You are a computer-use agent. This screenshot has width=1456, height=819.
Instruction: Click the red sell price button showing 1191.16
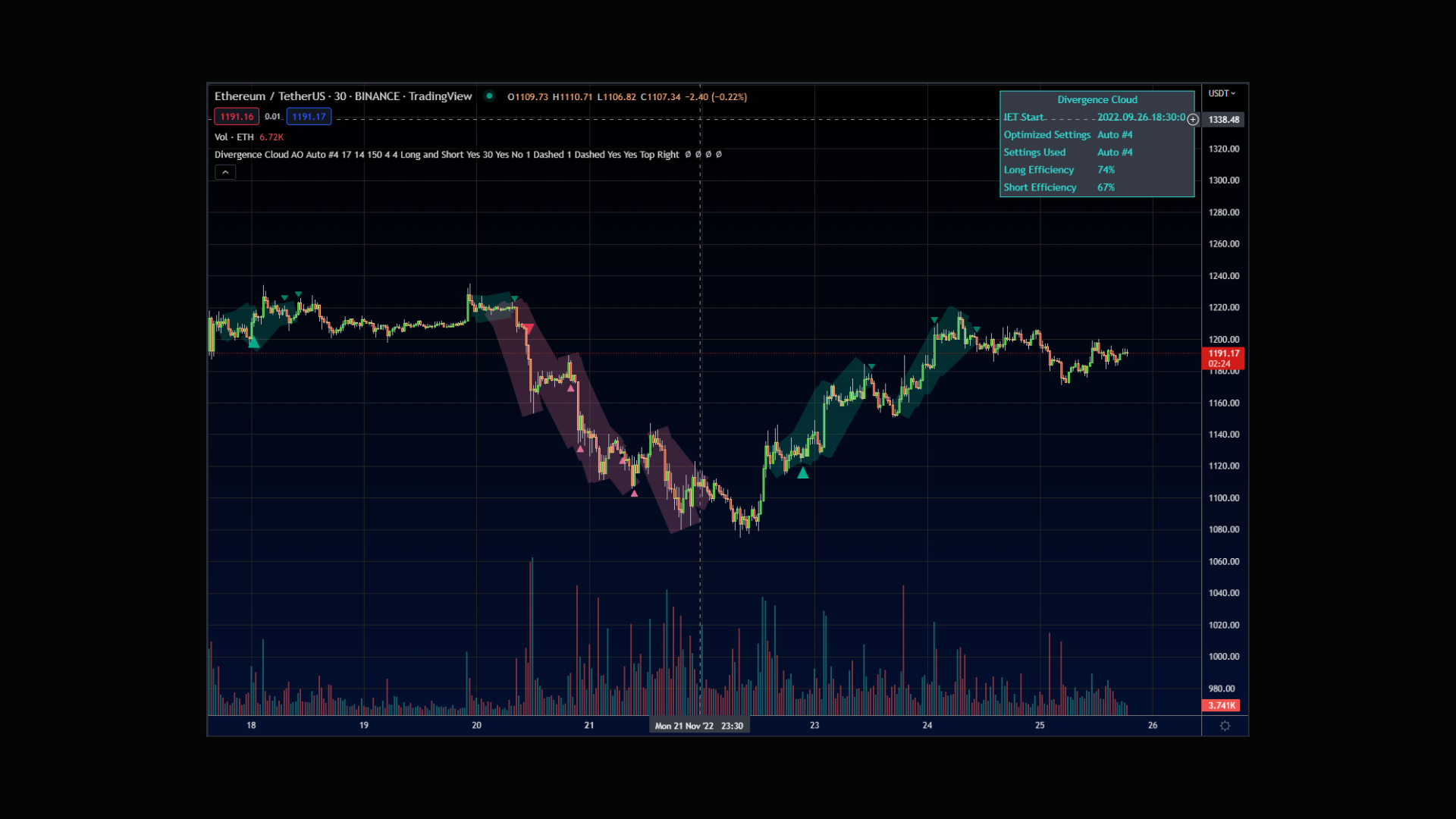(236, 116)
